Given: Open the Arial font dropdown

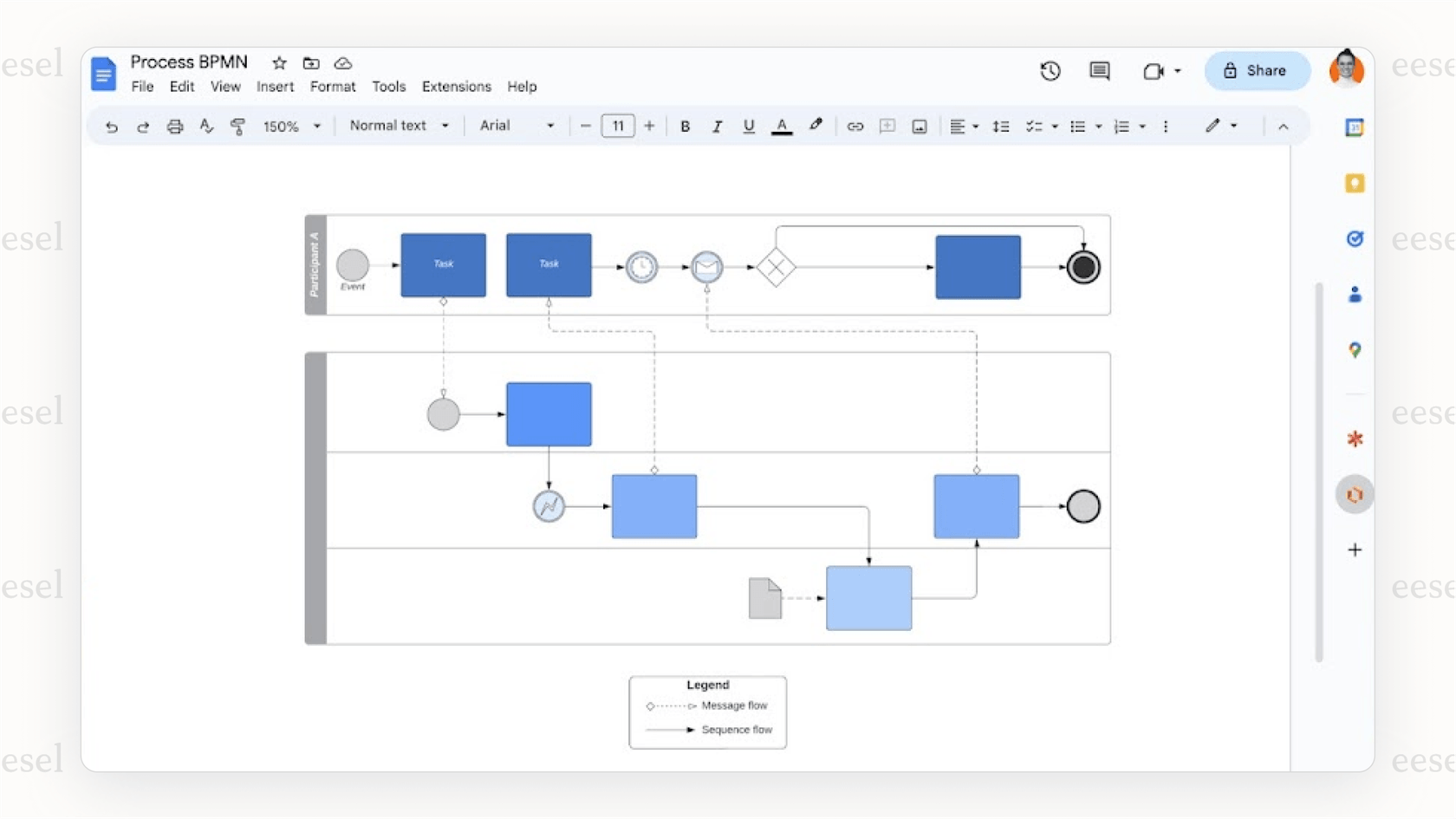Looking at the screenshot, I should (516, 127).
